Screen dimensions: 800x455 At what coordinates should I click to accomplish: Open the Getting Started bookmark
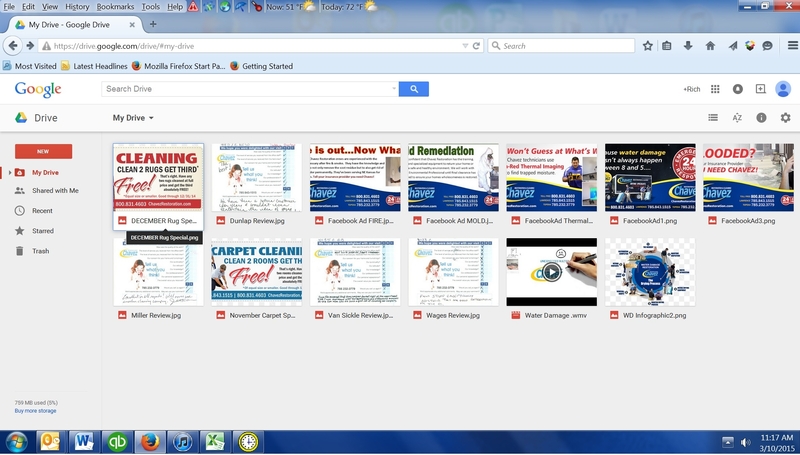point(262,66)
